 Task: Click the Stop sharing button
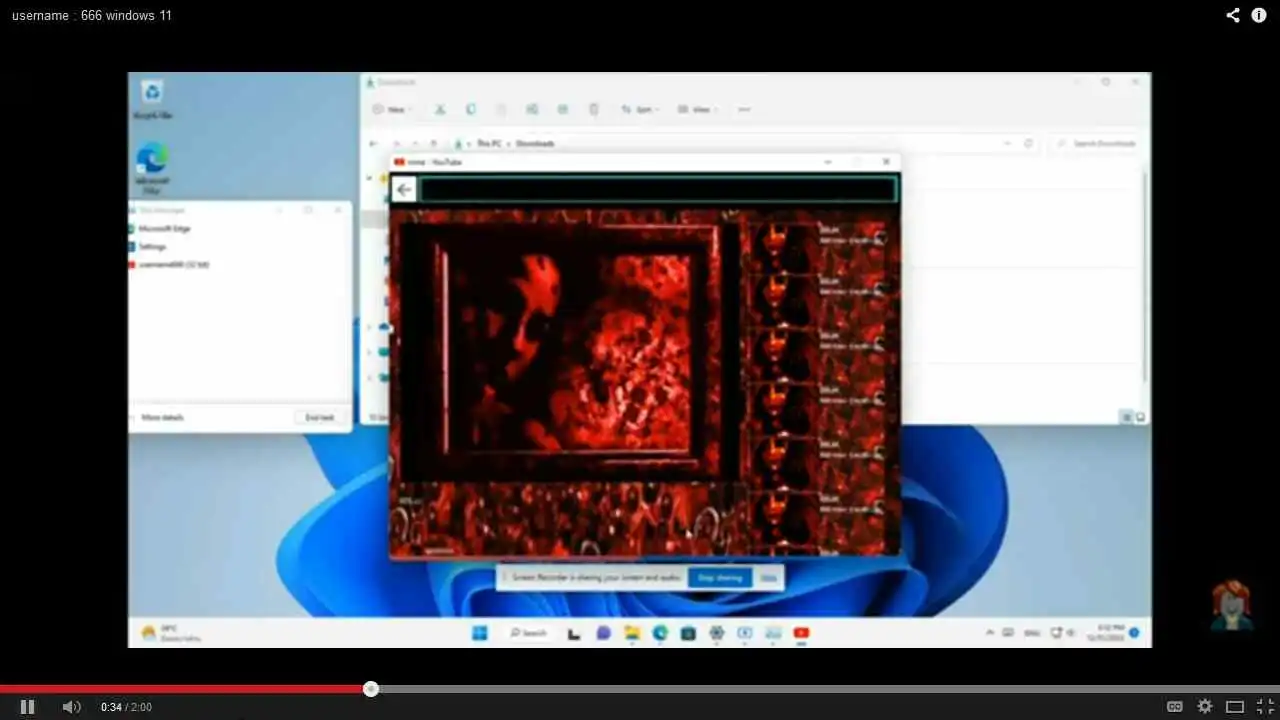coord(720,577)
